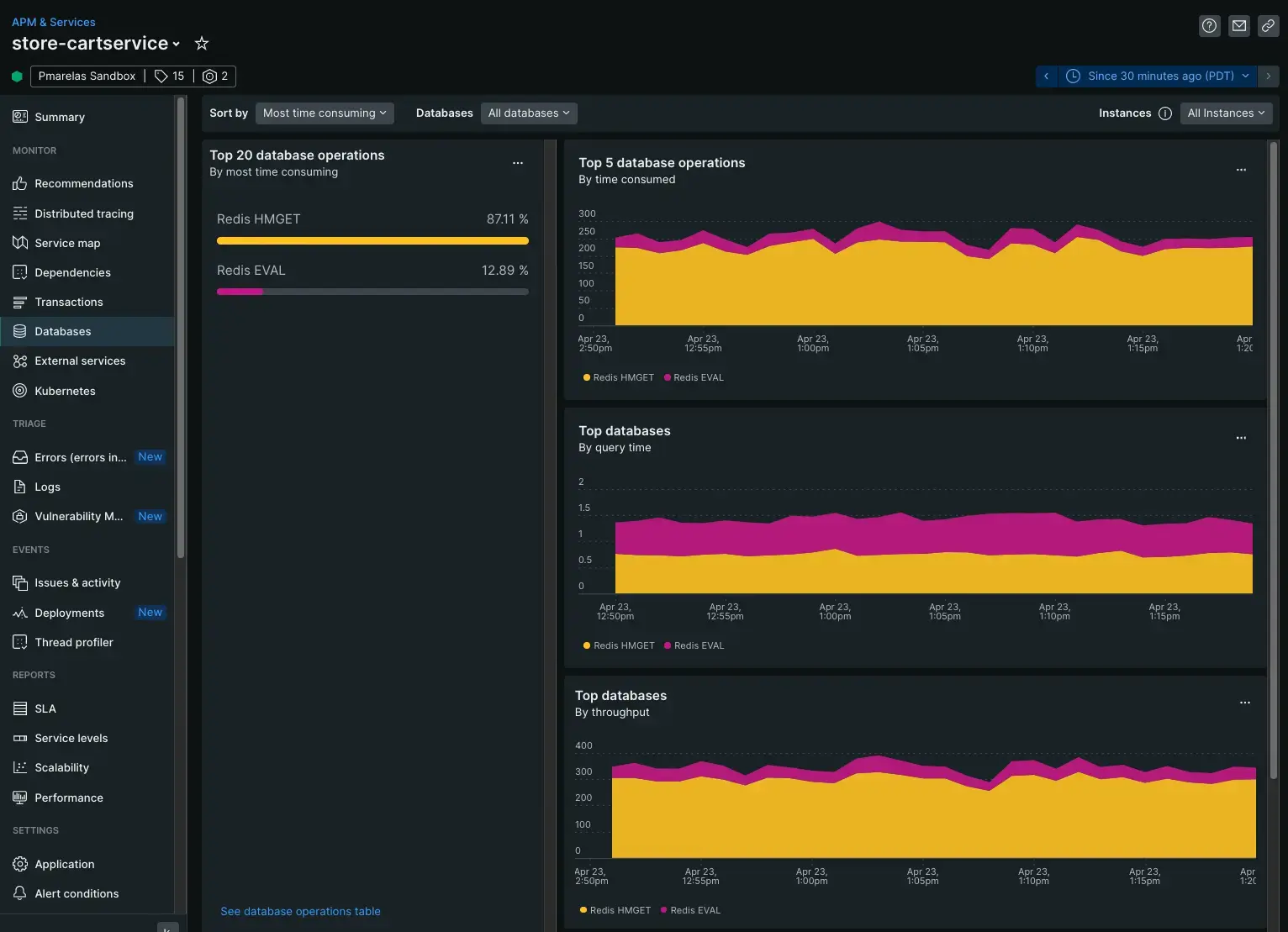Viewport: 1288px width, 932px height.
Task: Open the APM & Services breadcrumb link
Action: (53, 22)
